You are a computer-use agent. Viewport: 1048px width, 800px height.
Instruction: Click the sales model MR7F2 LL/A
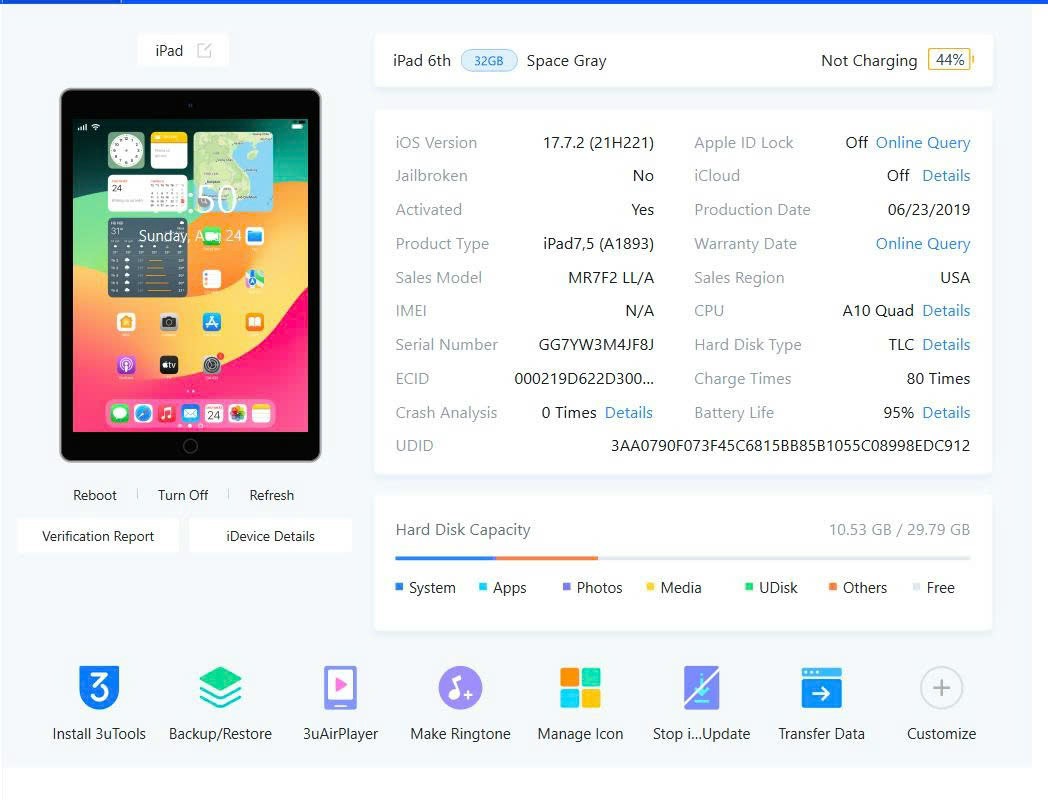click(611, 277)
